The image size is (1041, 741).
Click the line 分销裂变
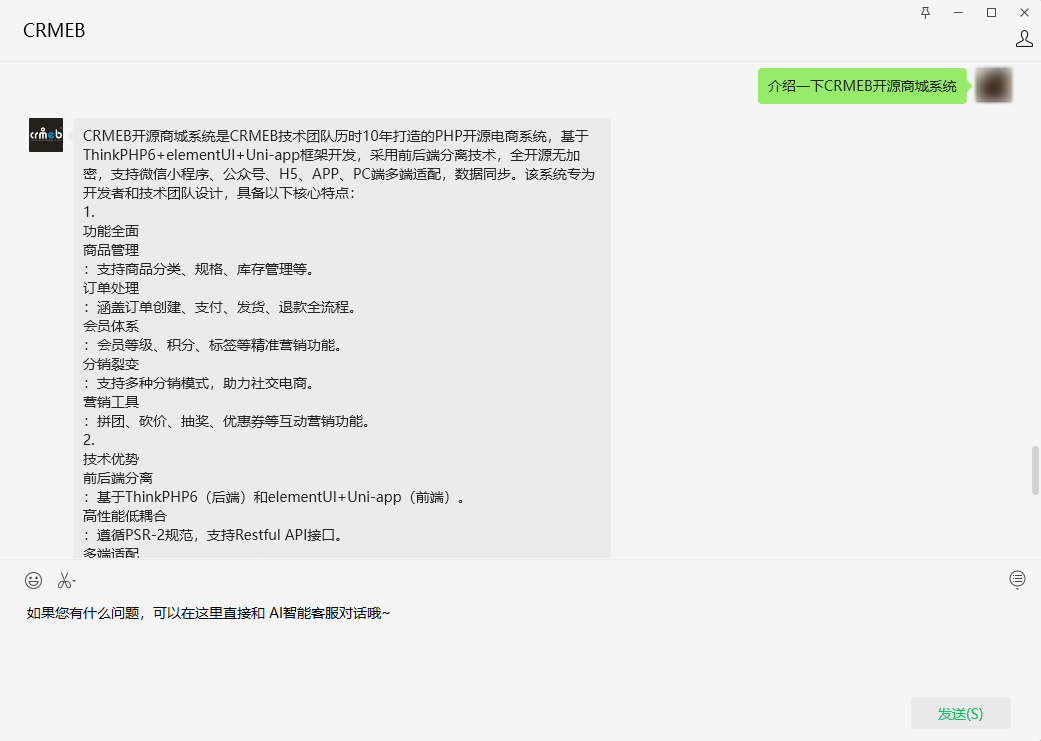[111, 364]
